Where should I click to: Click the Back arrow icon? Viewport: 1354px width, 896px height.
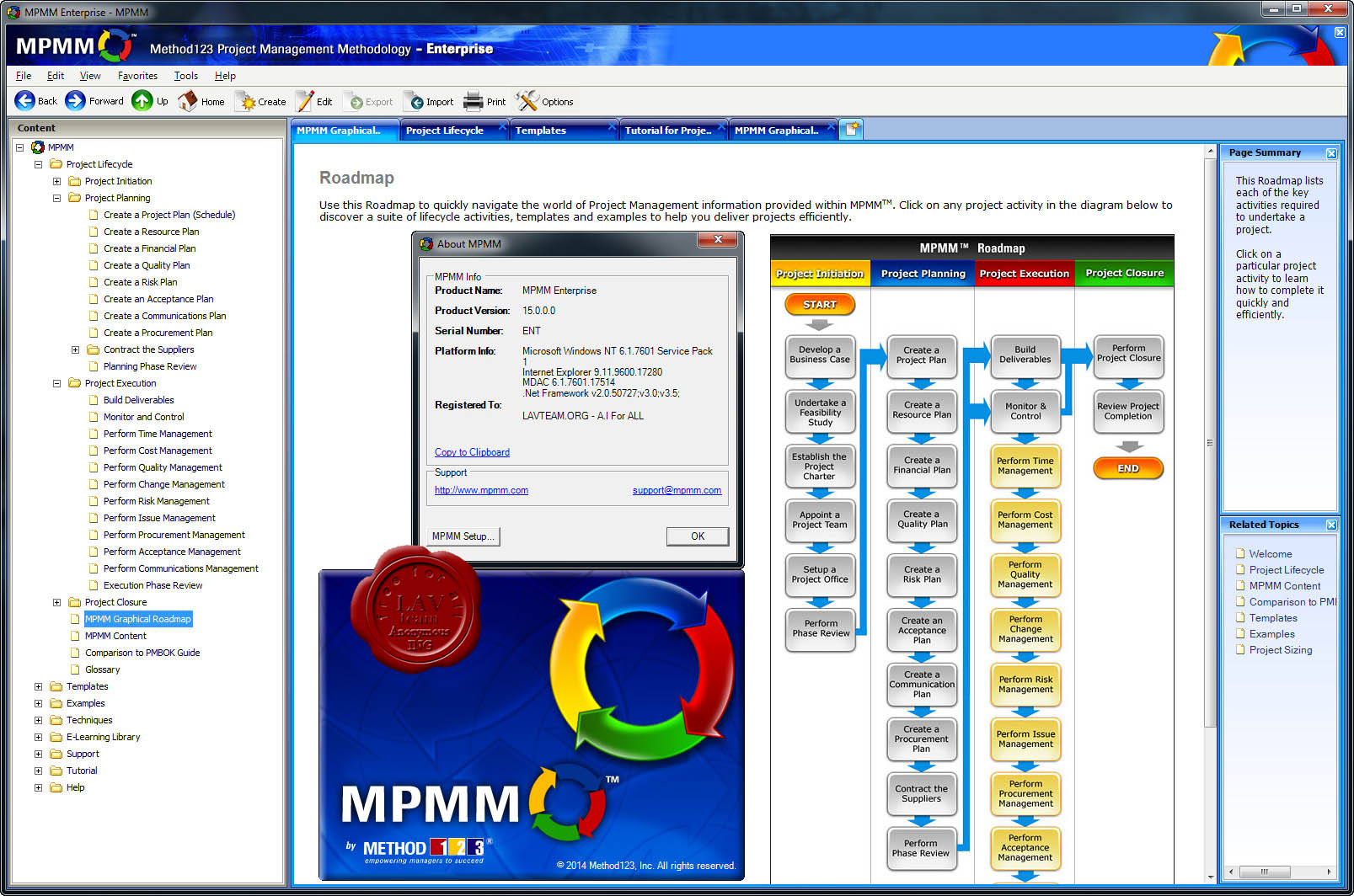(24, 101)
